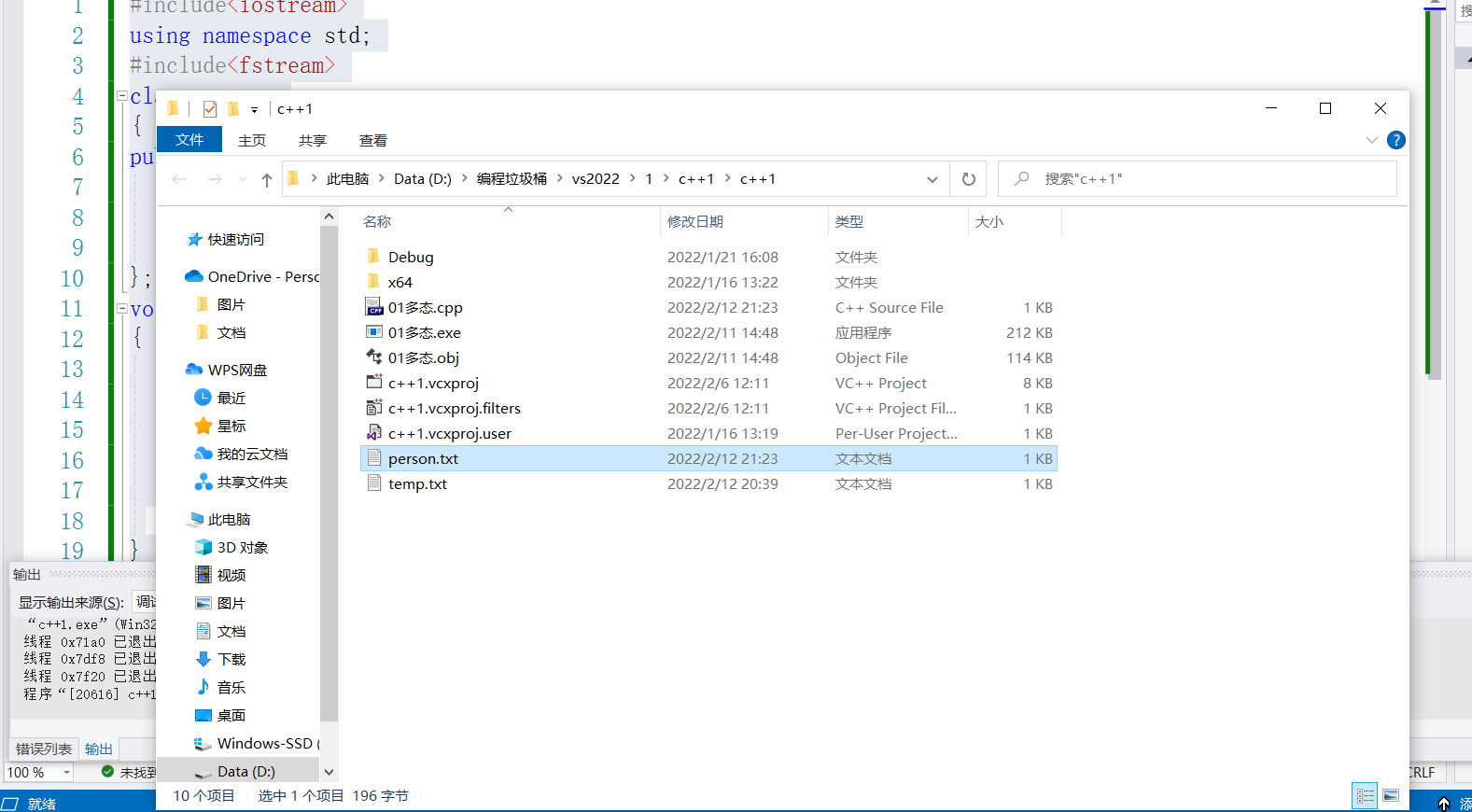
Task: Open 星标 starred items under WPS网盘
Action: pos(231,426)
